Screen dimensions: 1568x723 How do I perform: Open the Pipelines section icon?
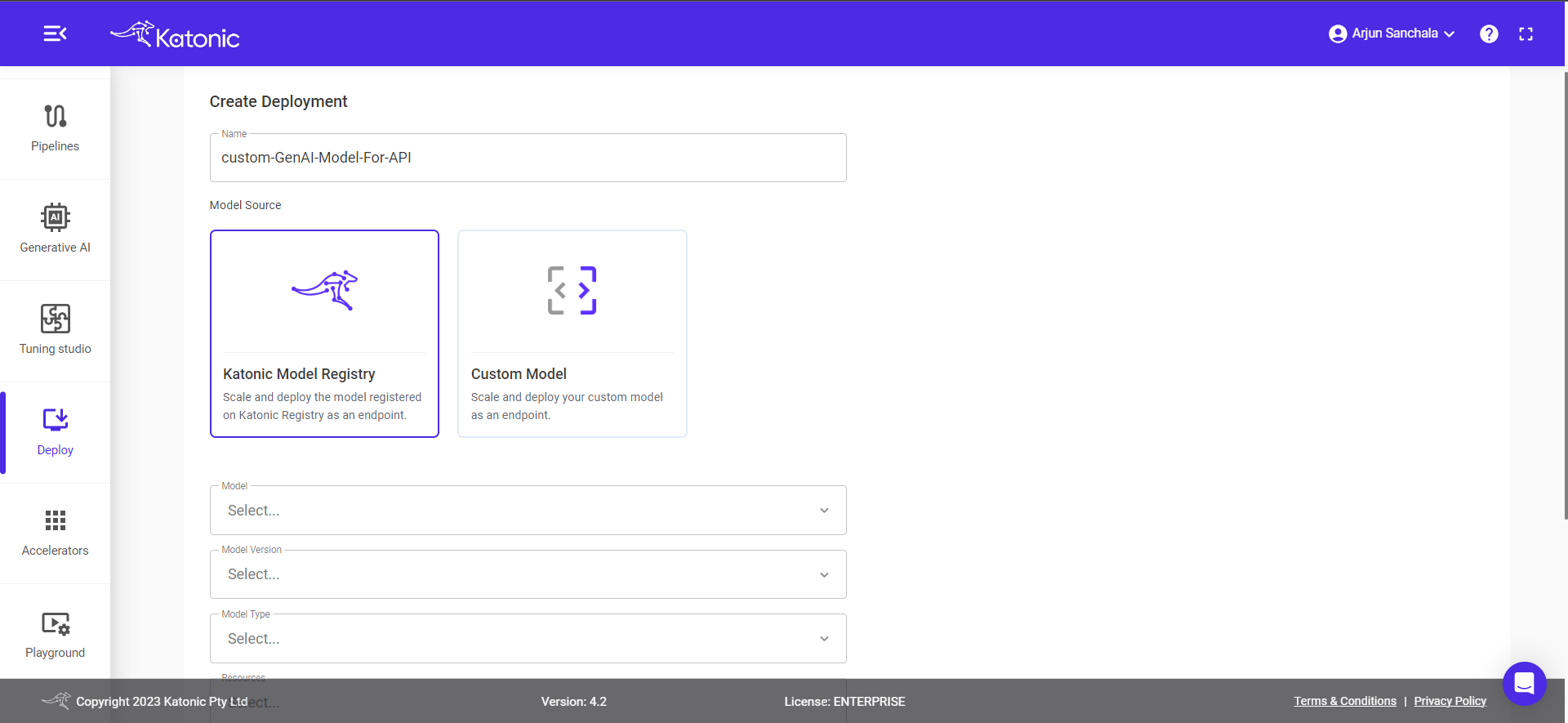pos(56,116)
